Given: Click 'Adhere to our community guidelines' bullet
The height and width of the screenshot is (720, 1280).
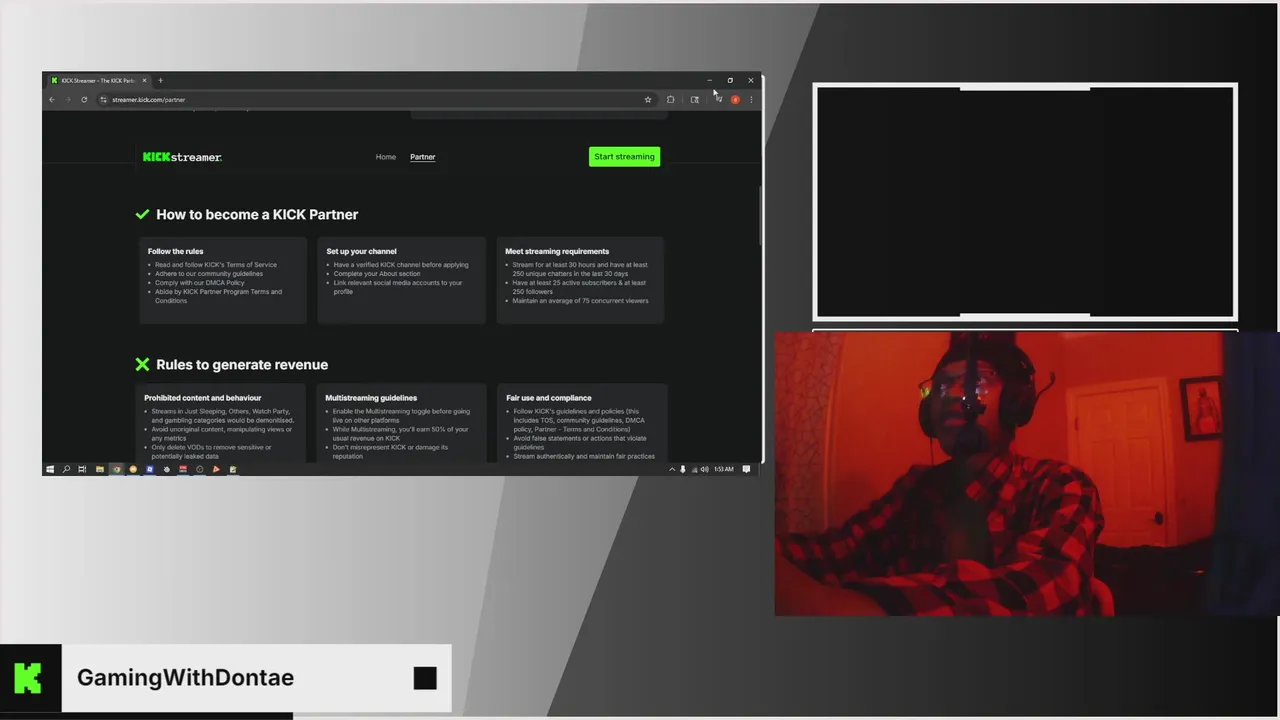Looking at the screenshot, I should 209,274.
